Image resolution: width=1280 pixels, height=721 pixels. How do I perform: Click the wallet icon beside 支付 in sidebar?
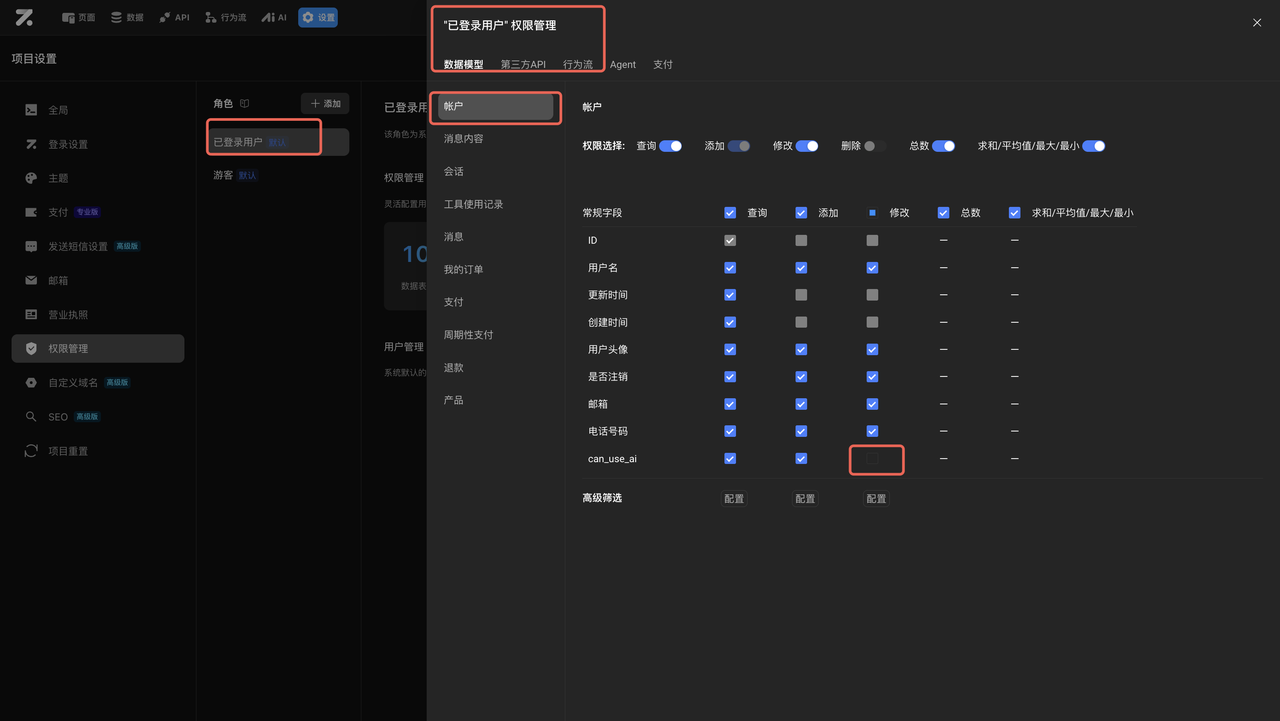31,212
